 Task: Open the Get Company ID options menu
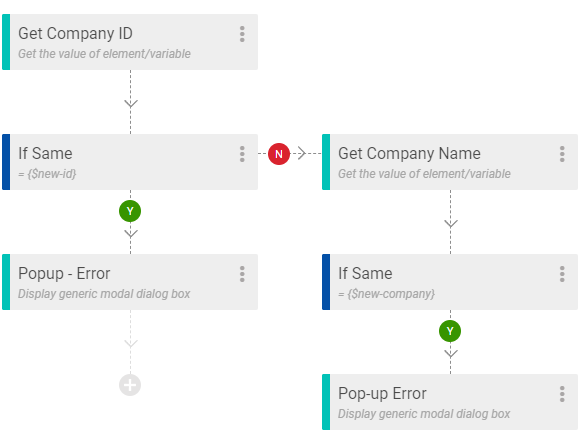click(242, 34)
